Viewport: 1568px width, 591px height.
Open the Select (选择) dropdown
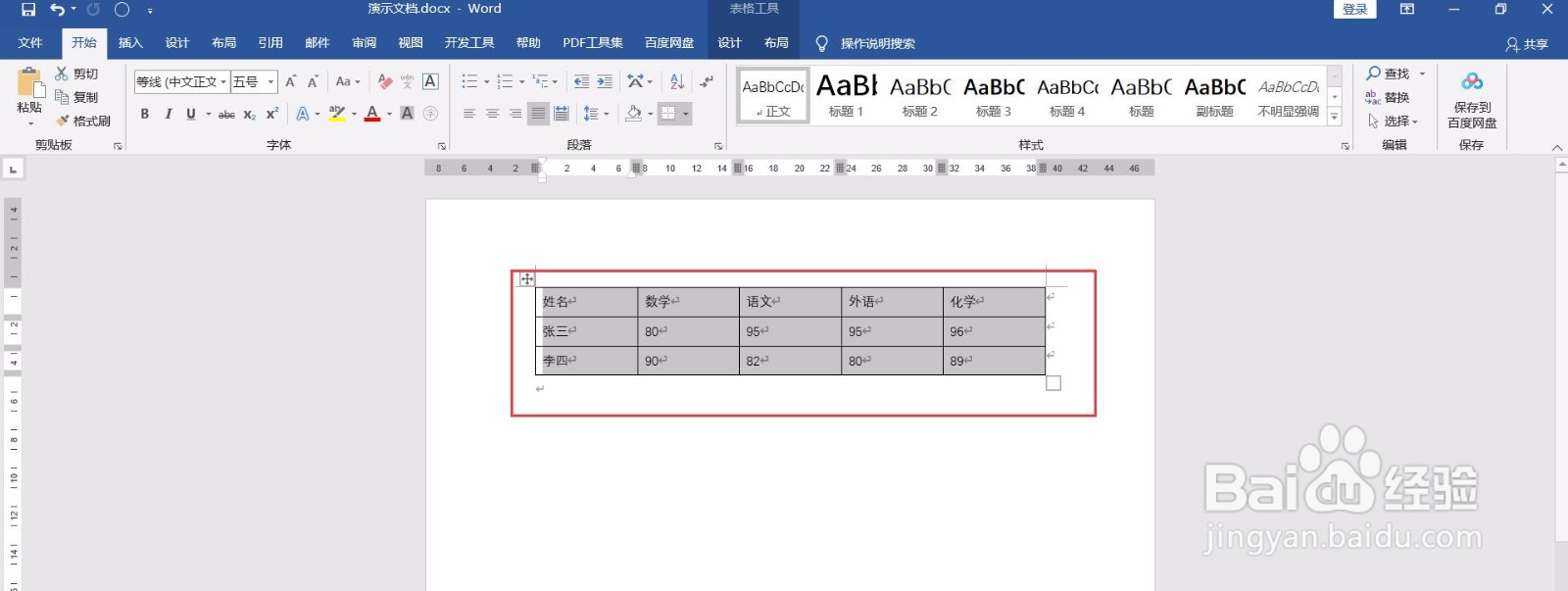(x=1393, y=121)
